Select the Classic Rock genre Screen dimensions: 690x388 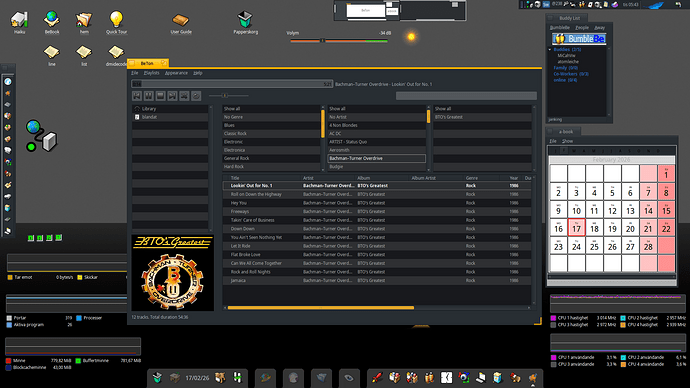coord(272,134)
